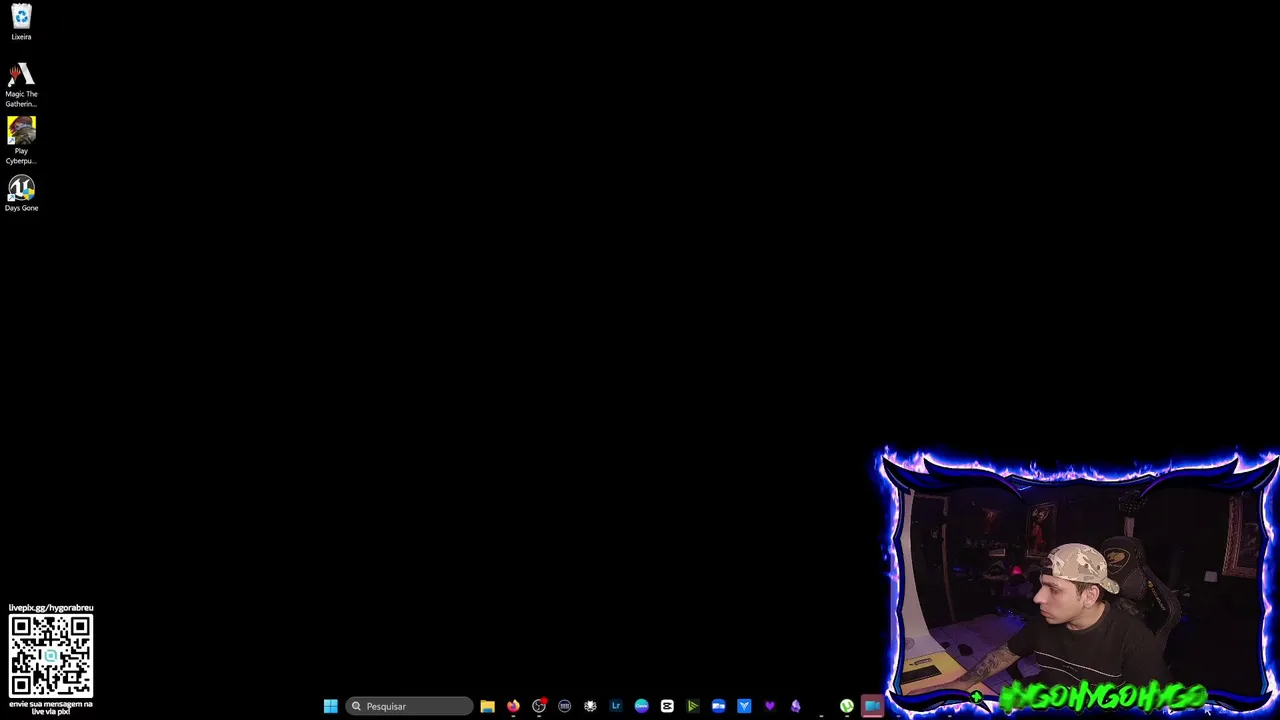Open Canva from the taskbar
This screenshot has width=1280, height=720.
pos(641,706)
